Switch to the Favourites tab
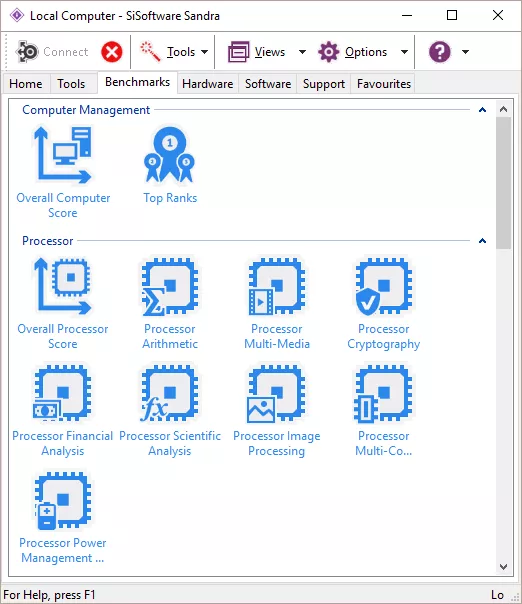Screen dimensions: 522x604 384,84
